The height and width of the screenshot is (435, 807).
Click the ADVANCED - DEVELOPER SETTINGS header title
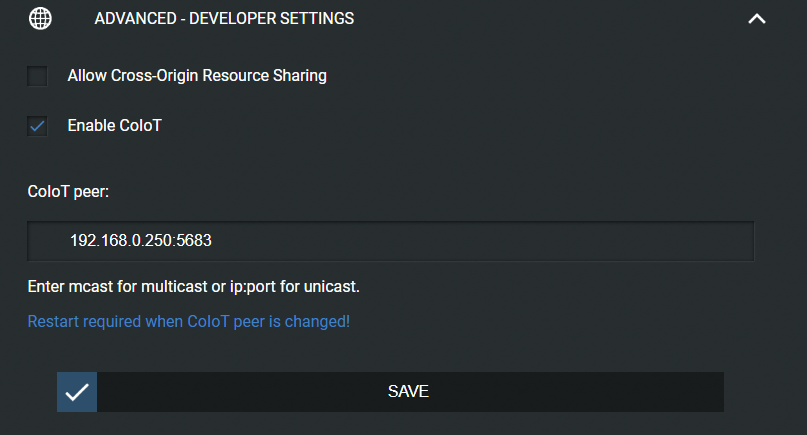pyautogui.click(x=224, y=18)
